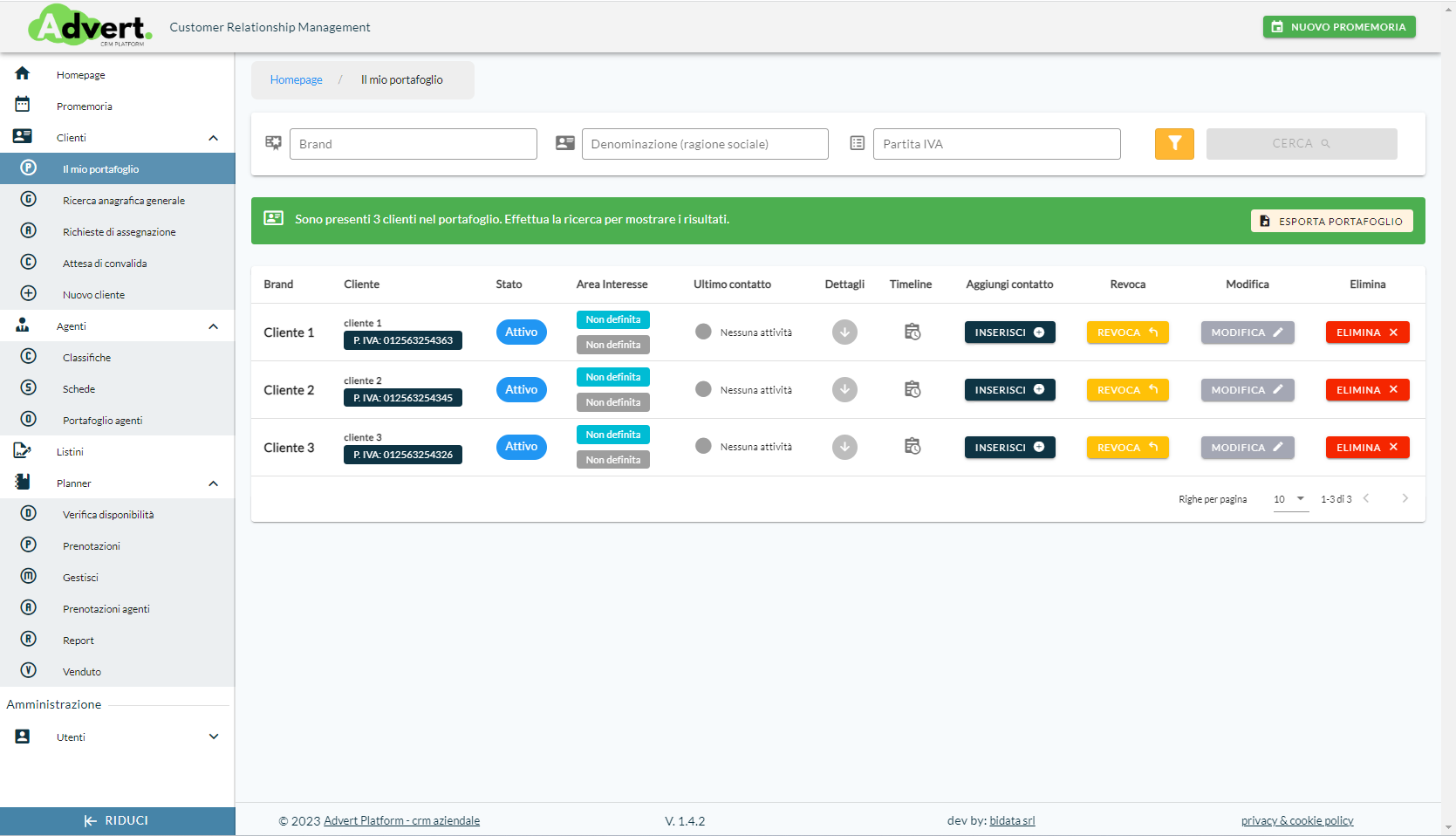The height and width of the screenshot is (836, 1456).
Task: Click the Promemoria calendar icon
Action: (23, 106)
